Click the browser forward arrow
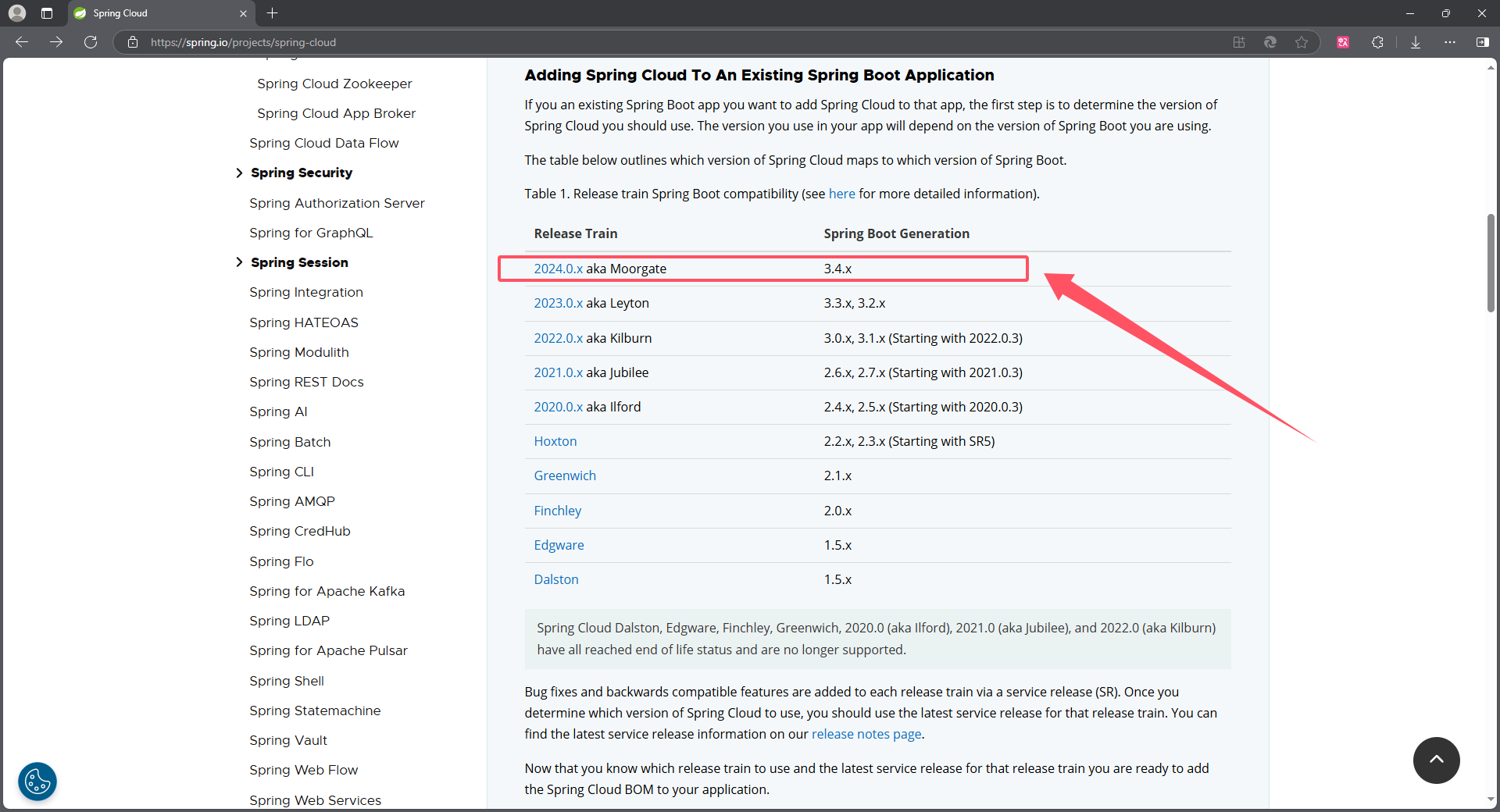Image resolution: width=1500 pixels, height=812 pixels. coord(56,42)
